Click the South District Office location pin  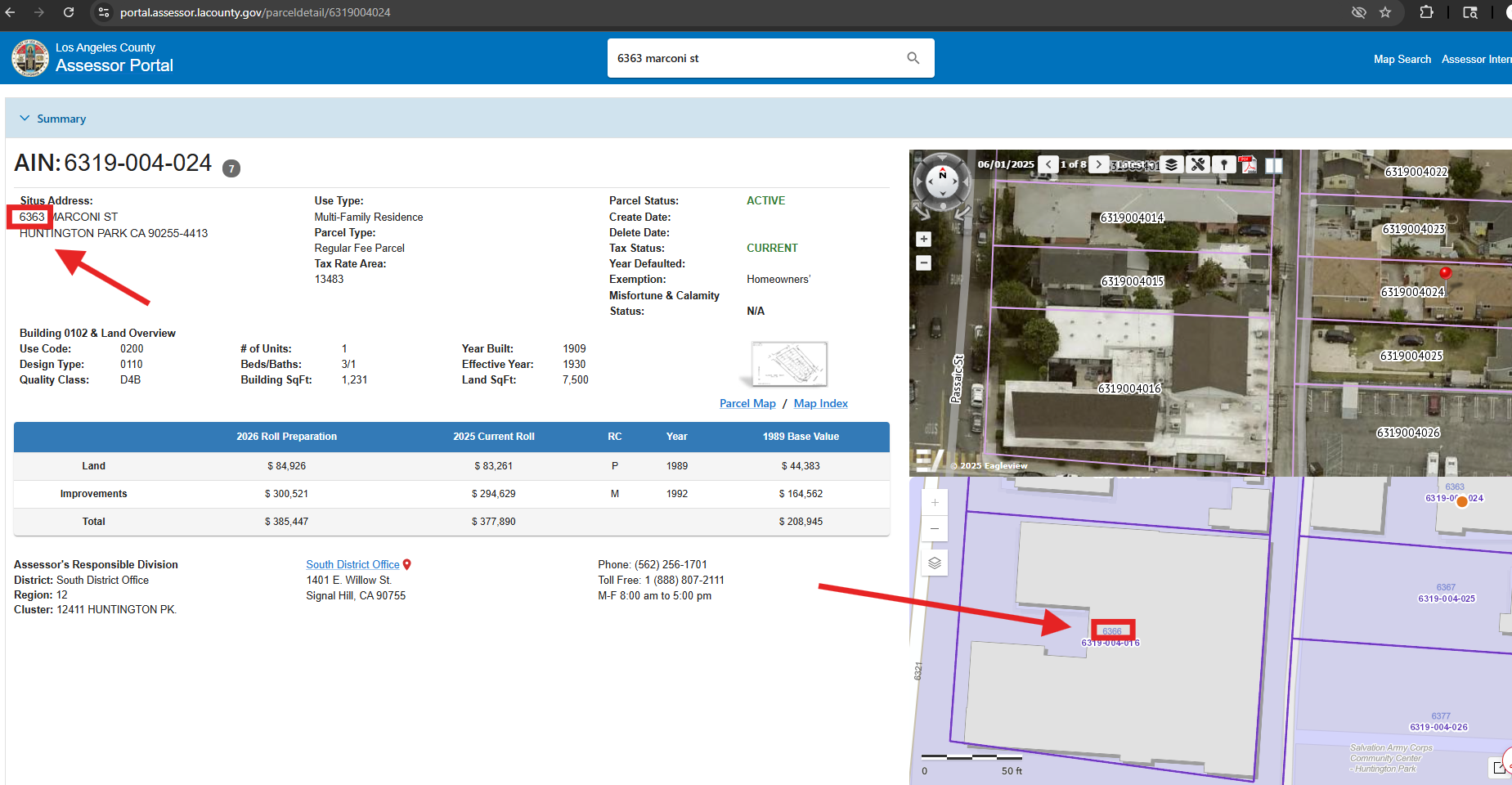(407, 565)
